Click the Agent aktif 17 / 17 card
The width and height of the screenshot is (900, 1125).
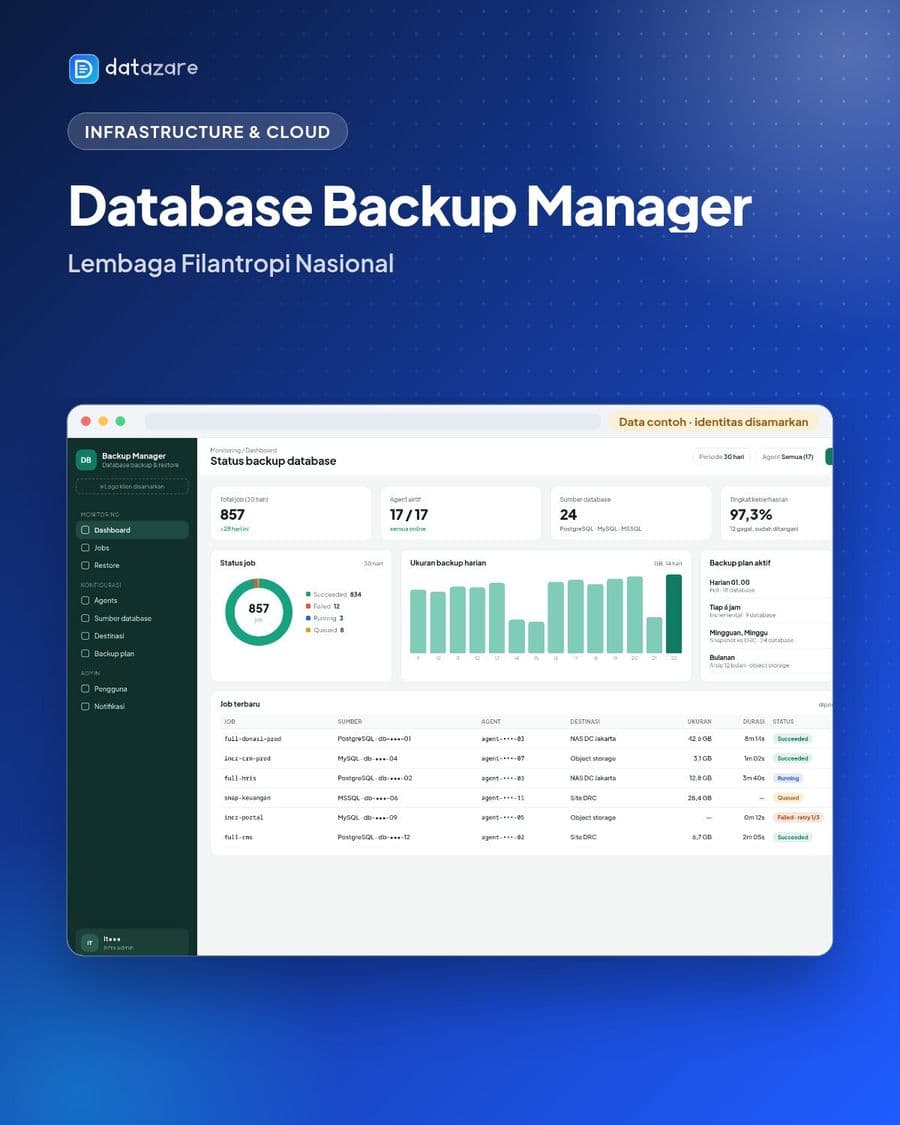point(461,513)
